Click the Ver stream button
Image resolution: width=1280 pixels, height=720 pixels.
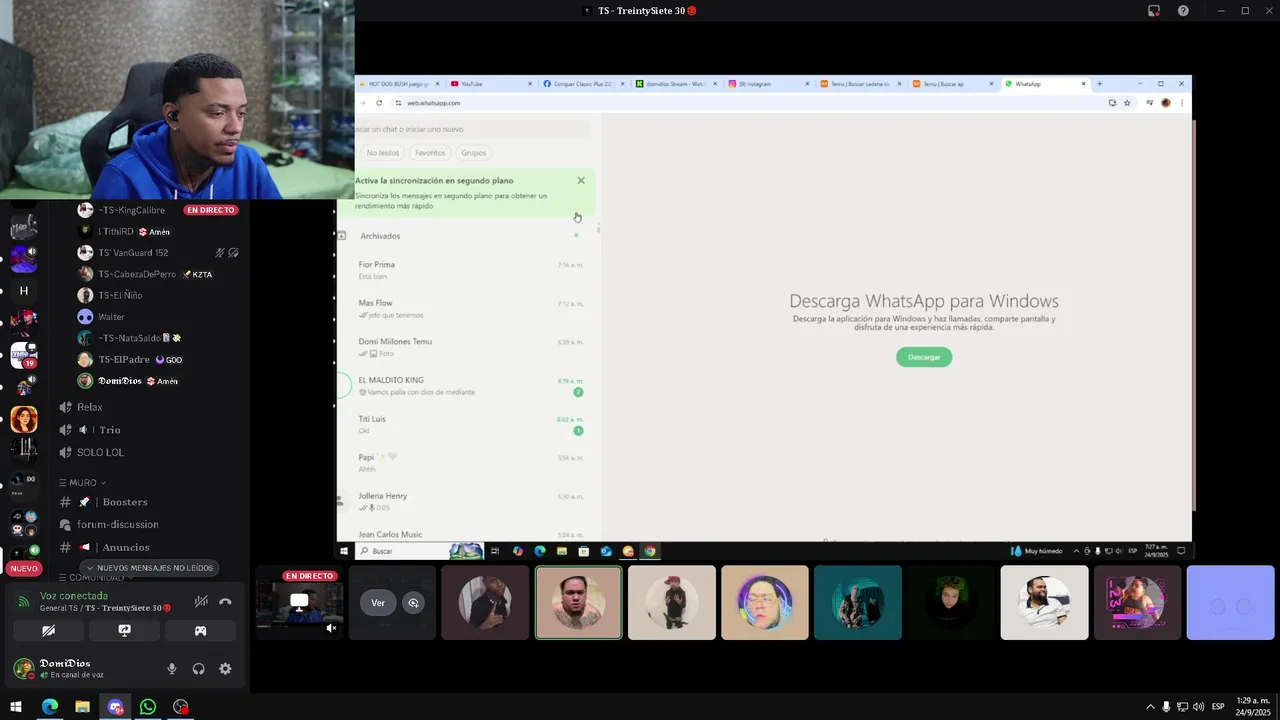[378, 603]
